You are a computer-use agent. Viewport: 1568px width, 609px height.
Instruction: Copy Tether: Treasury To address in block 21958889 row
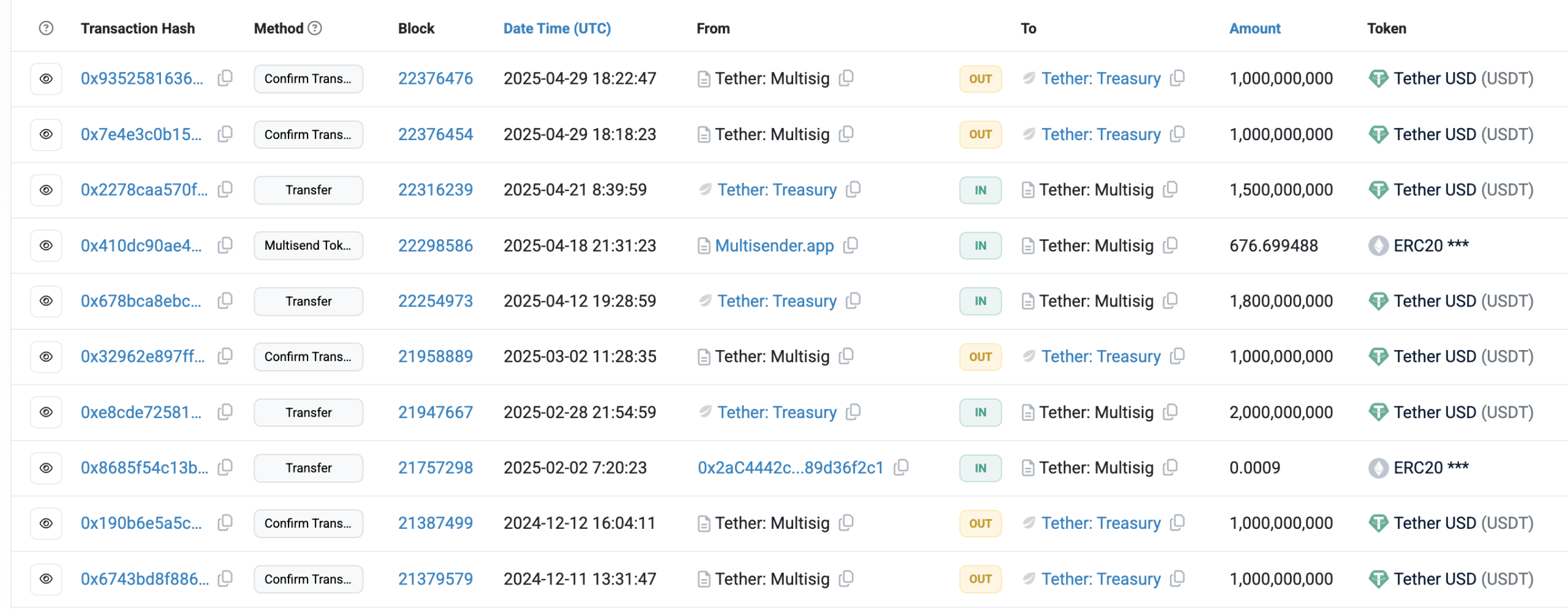coord(1177,356)
